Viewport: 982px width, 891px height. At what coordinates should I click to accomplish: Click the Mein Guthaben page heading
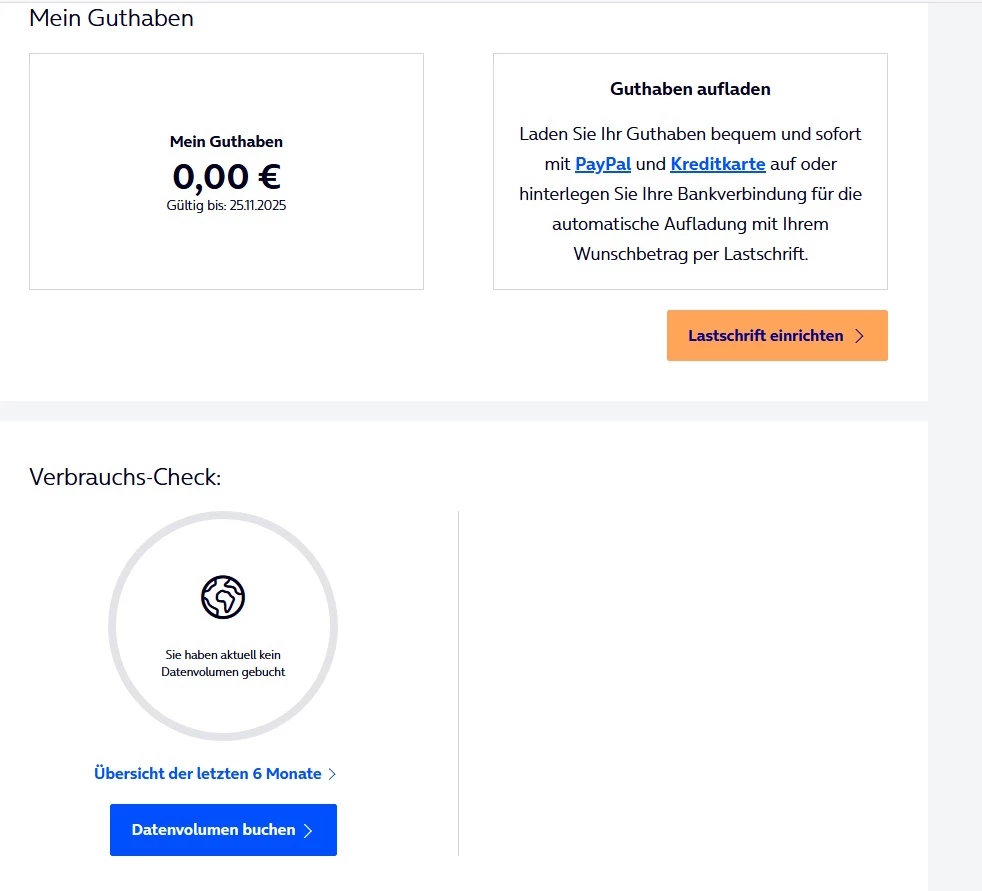[x=111, y=18]
